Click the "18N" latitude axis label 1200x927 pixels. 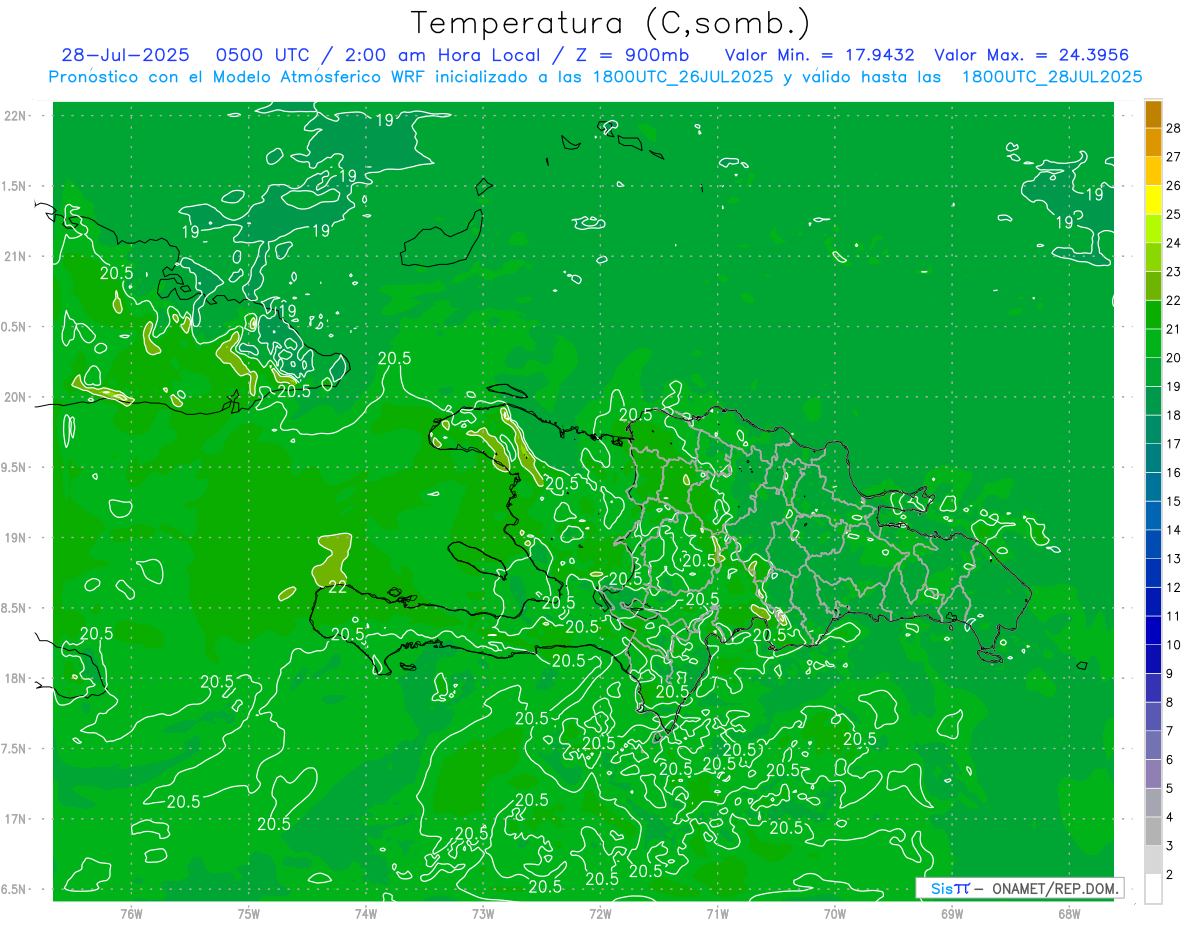[x=16, y=679]
